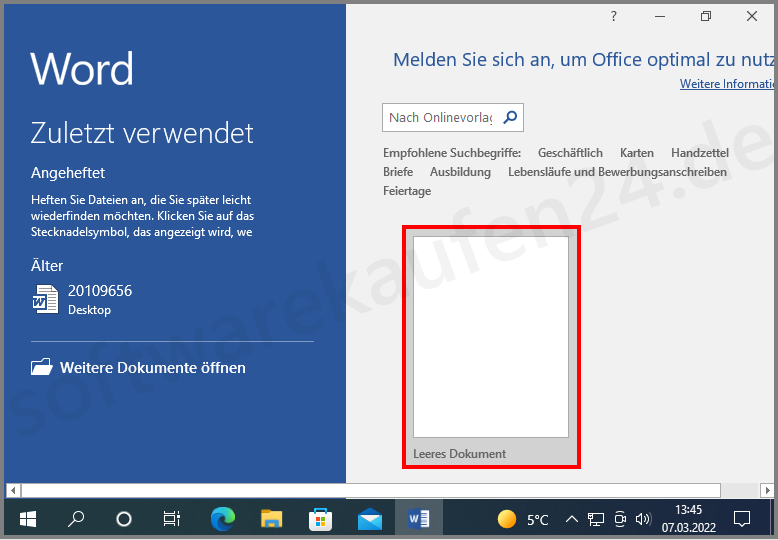Open File Explorer from taskbar
This screenshot has height=540, width=778.
click(271, 519)
